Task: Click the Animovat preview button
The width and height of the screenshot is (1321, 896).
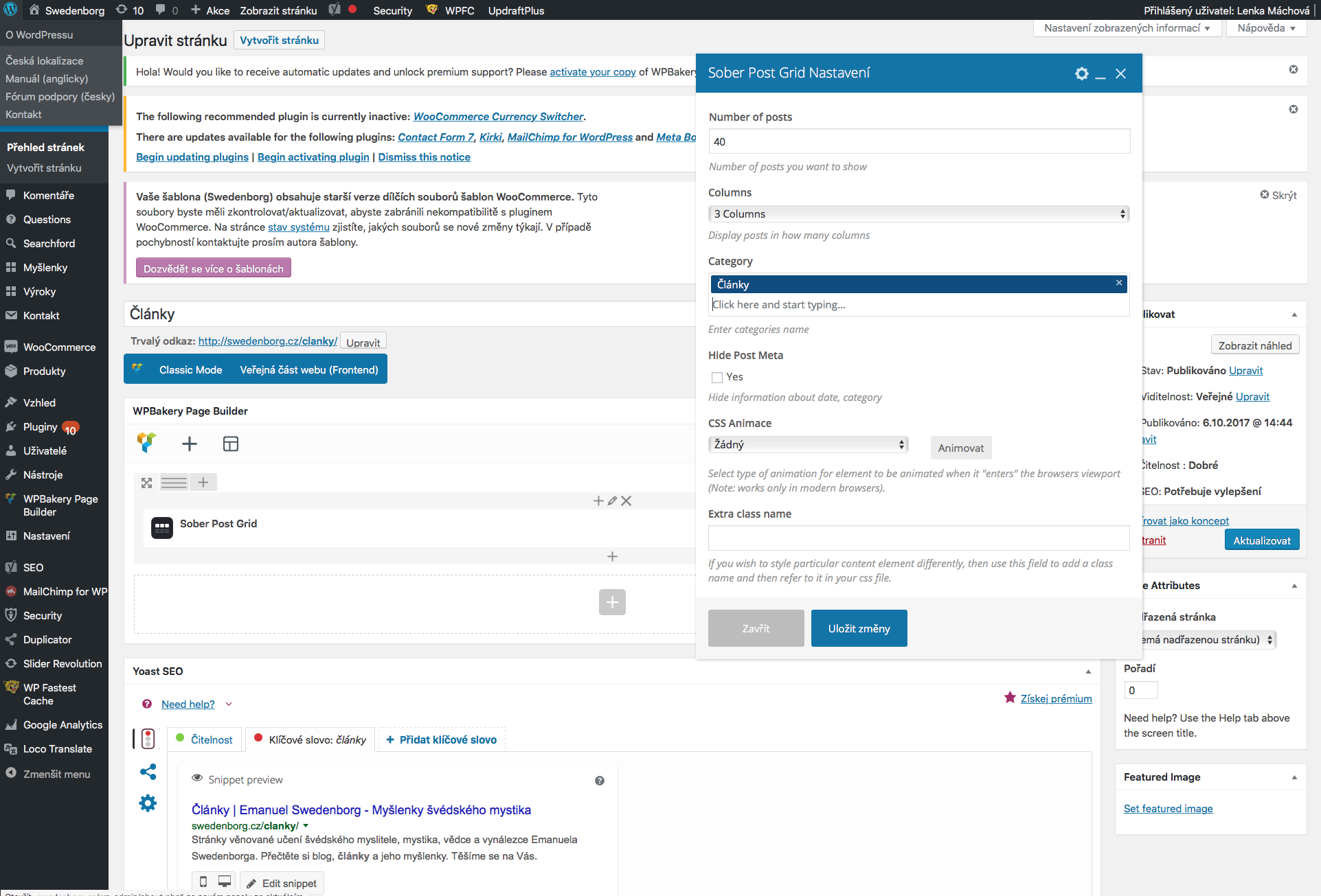Action: tap(960, 448)
